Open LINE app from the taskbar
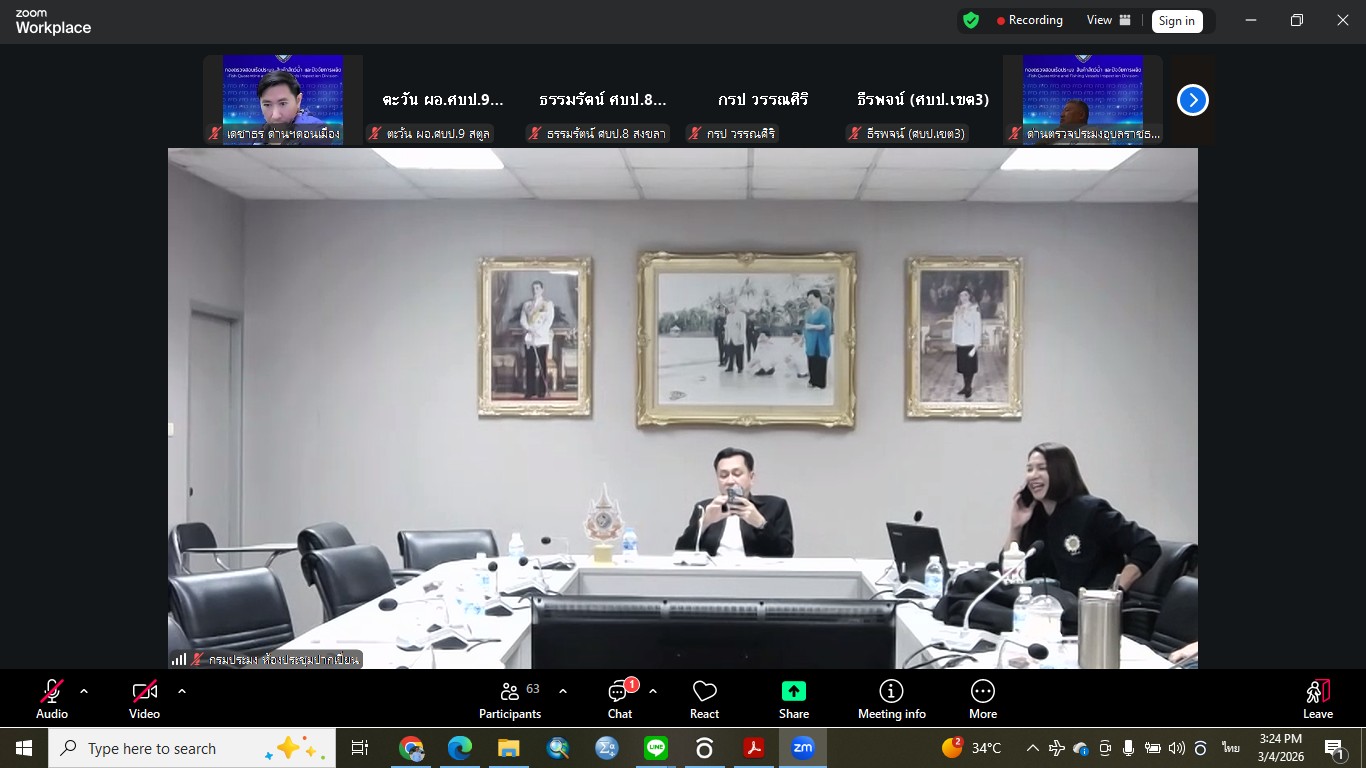 655,748
